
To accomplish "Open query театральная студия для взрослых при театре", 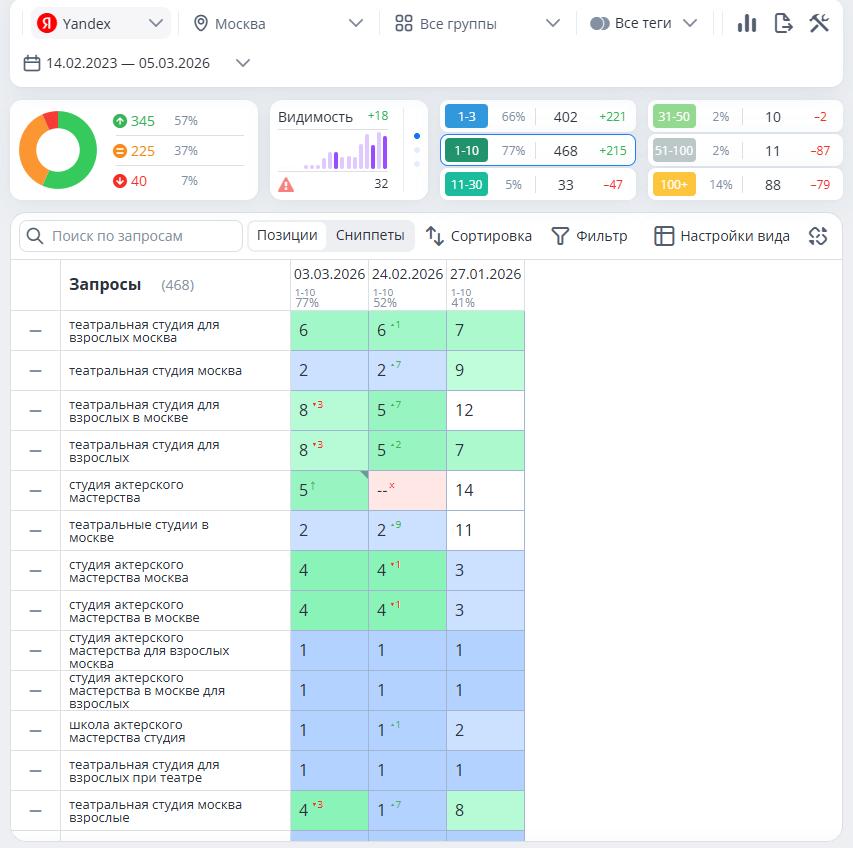I will 144,771.
